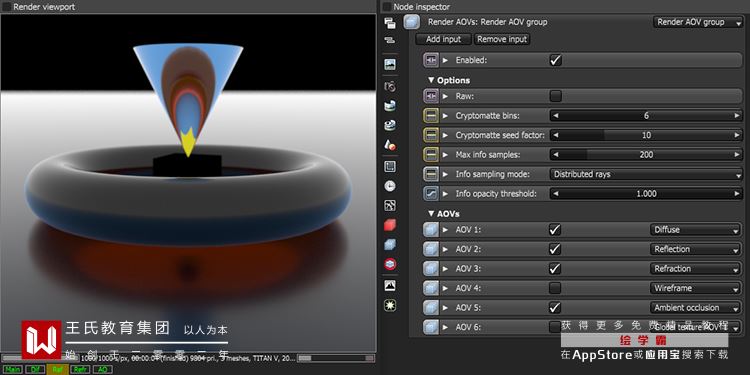Open the AOV 1 Diffuse type dropdown
This screenshot has width=750, height=375.
tap(695, 230)
